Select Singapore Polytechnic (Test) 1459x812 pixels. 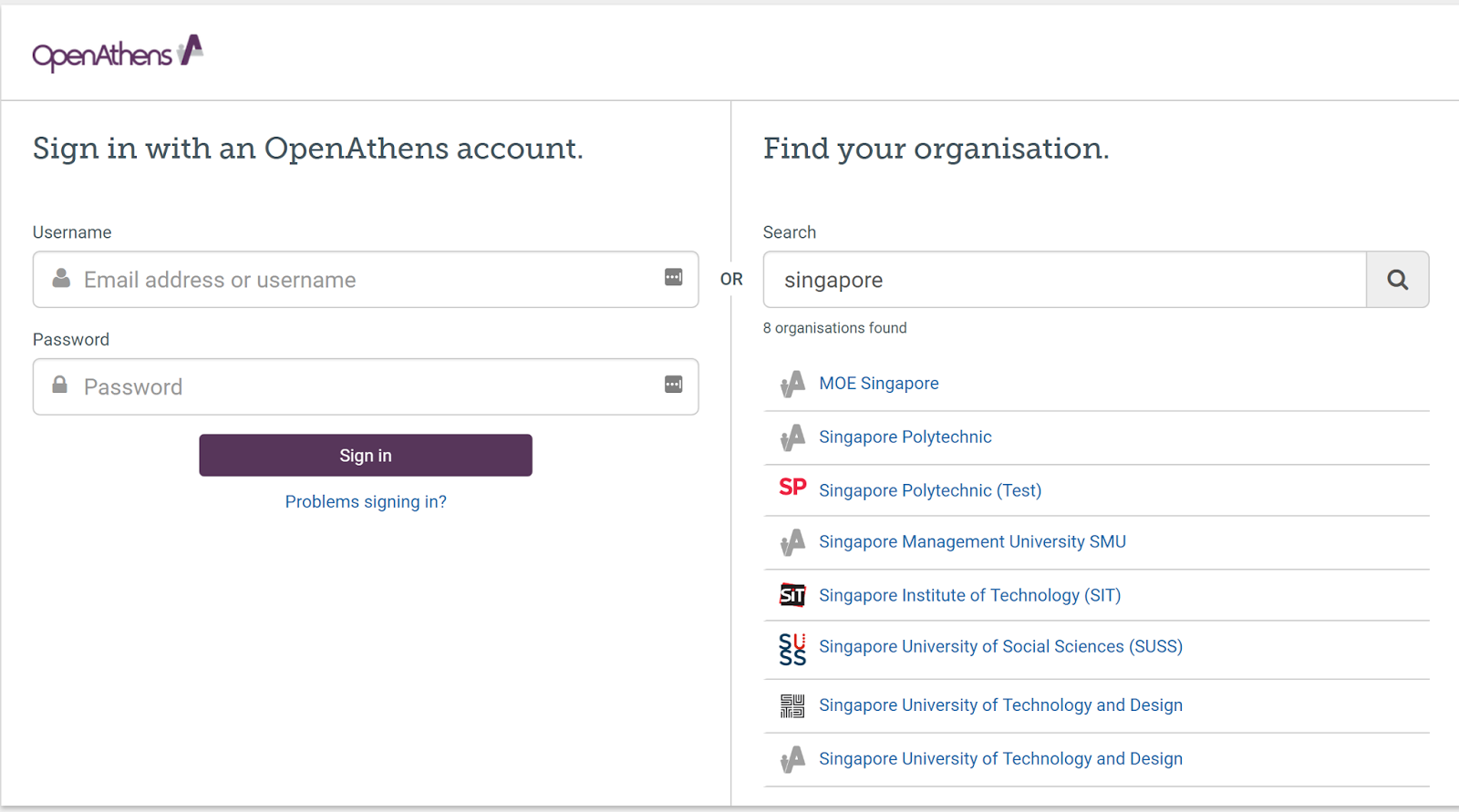coord(929,490)
